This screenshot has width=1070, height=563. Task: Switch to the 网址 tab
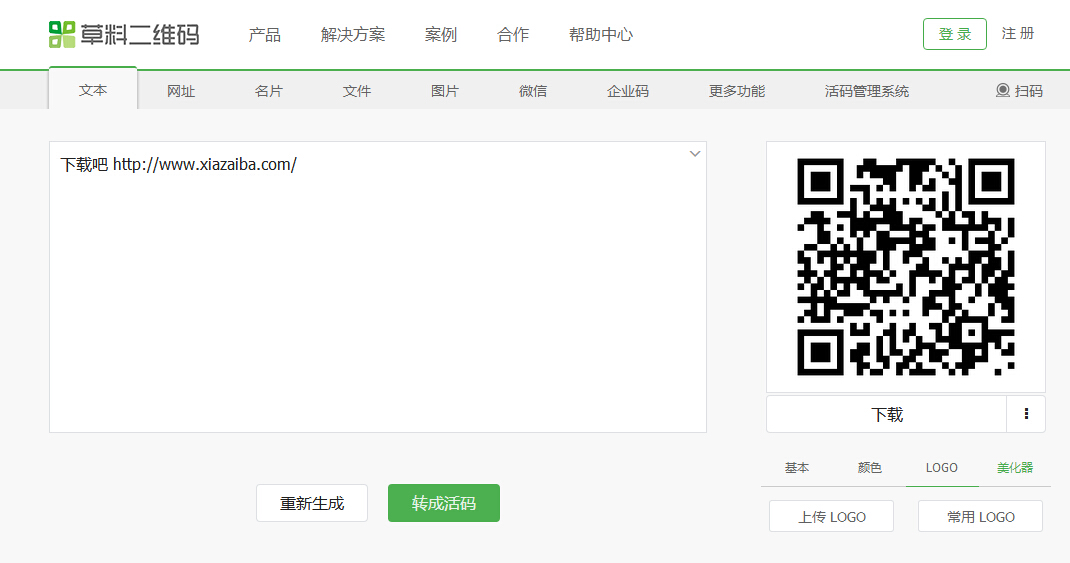[181, 91]
